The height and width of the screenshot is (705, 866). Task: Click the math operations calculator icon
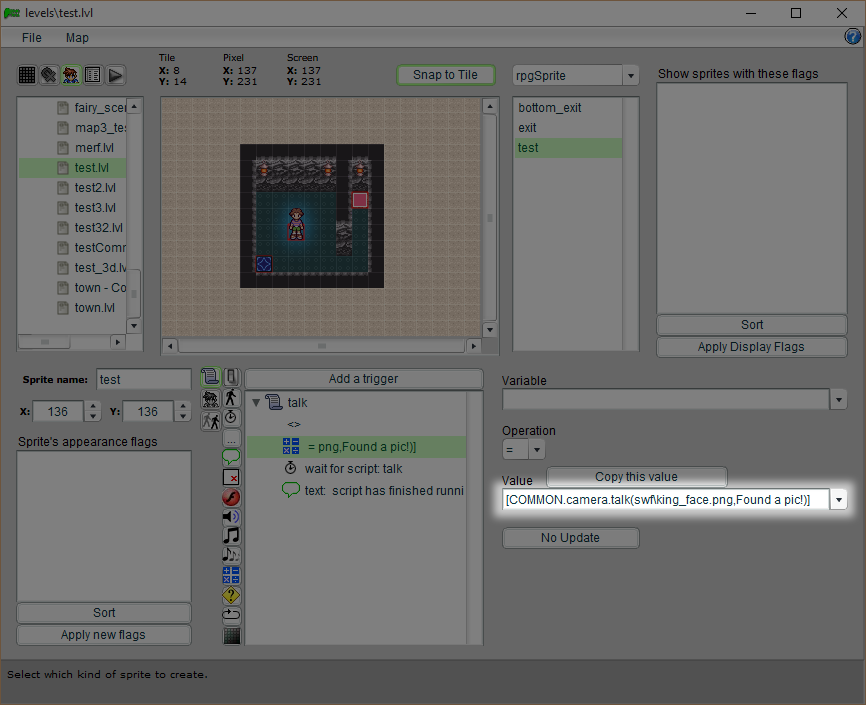tap(232, 575)
